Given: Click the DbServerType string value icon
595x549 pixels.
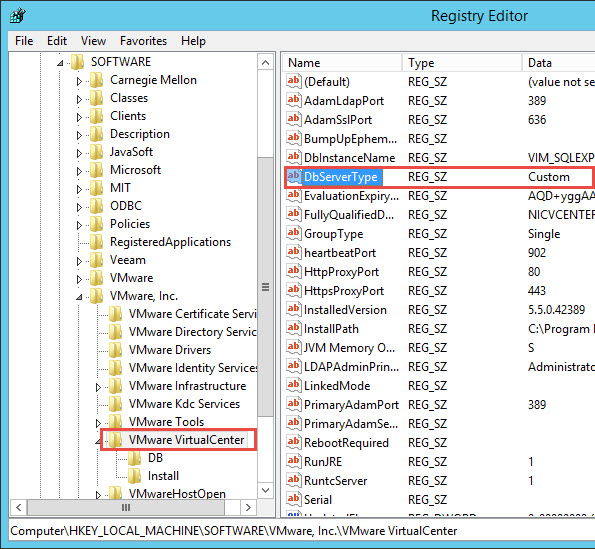Looking at the screenshot, I should tap(294, 176).
